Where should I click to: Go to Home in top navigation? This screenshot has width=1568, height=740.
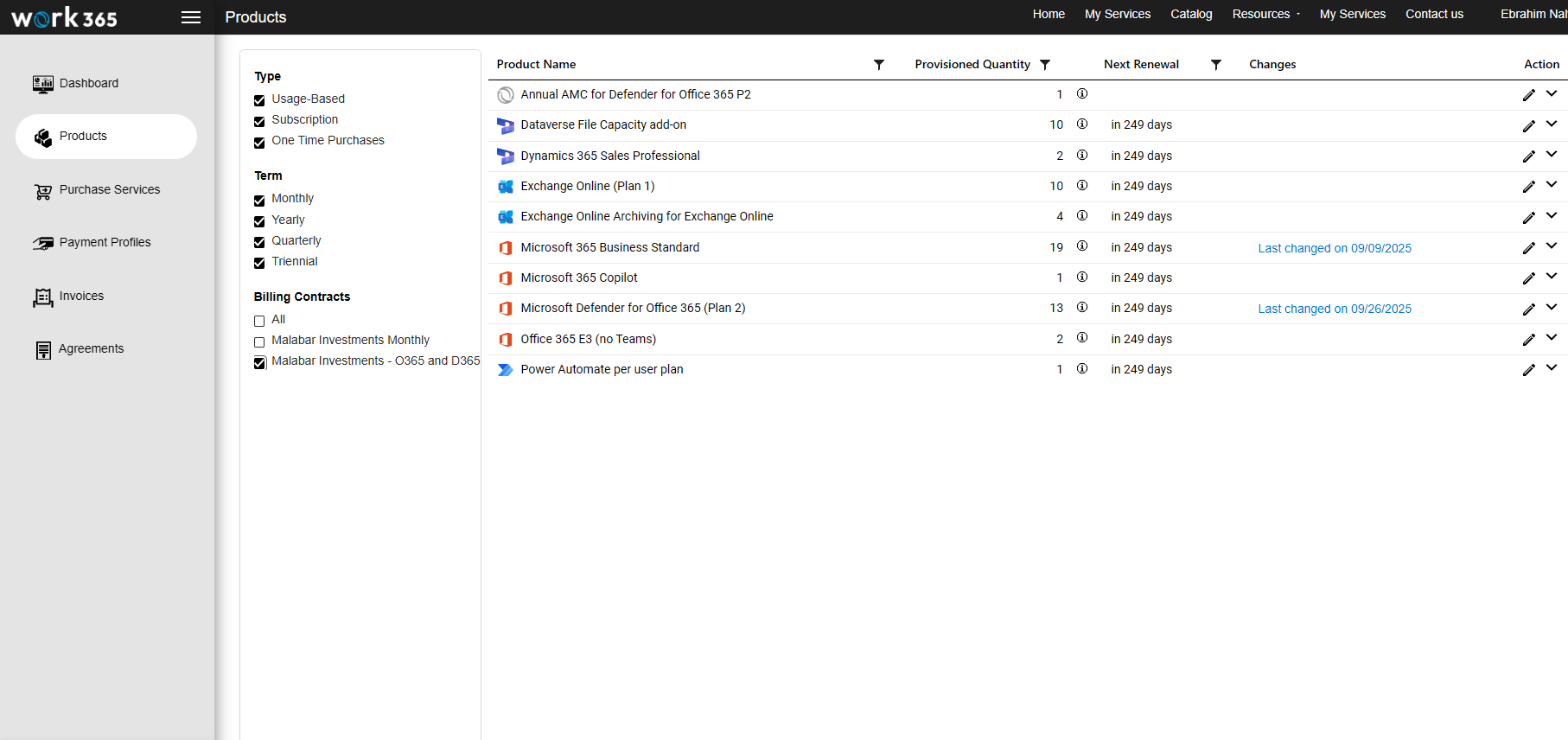[x=1049, y=14]
